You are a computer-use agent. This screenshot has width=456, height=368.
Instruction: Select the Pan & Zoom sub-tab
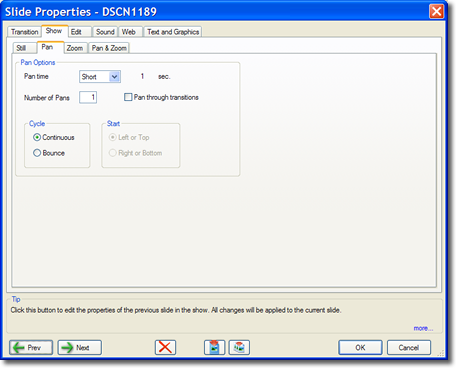coord(109,48)
